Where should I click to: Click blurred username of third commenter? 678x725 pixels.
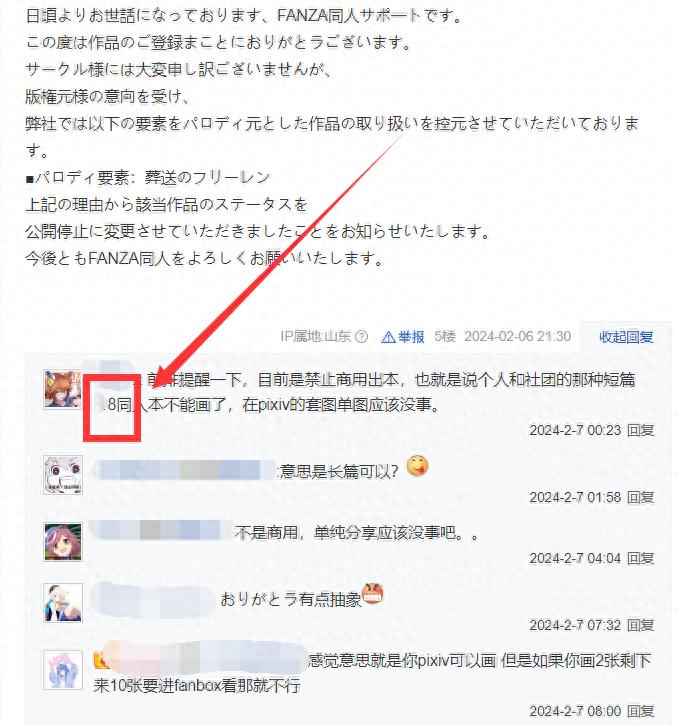click(x=161, y=530)
